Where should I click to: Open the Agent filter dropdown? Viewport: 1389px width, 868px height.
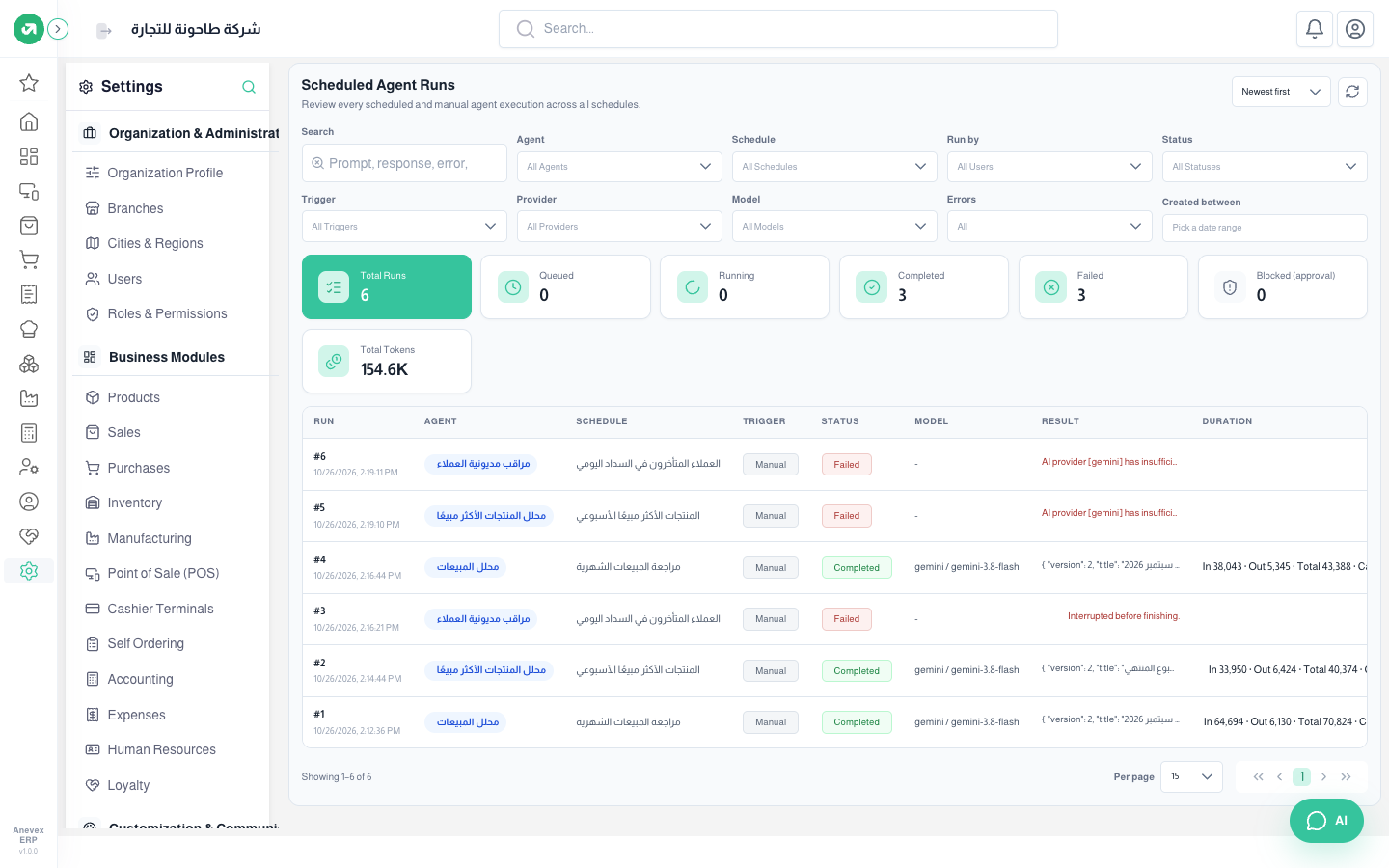619,167
